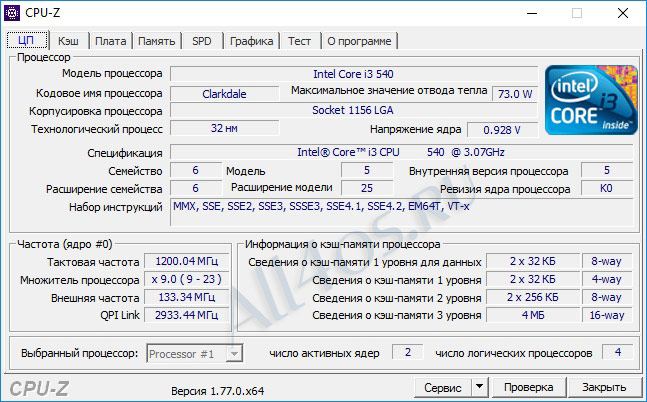Click the 133.34 МГц external frequency value
The image size is (647, 402).
187,297
